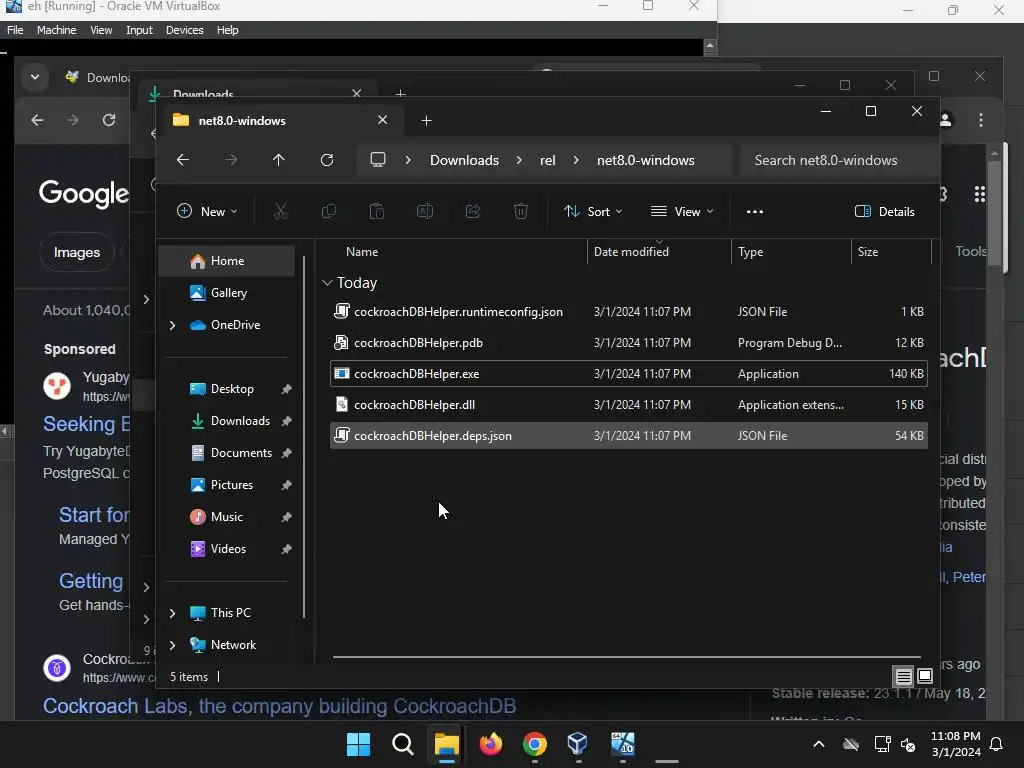Open VirtualBox from the taskbar
The height and width of the screenshot is (768, 1024).
click(x=578, y=743)
